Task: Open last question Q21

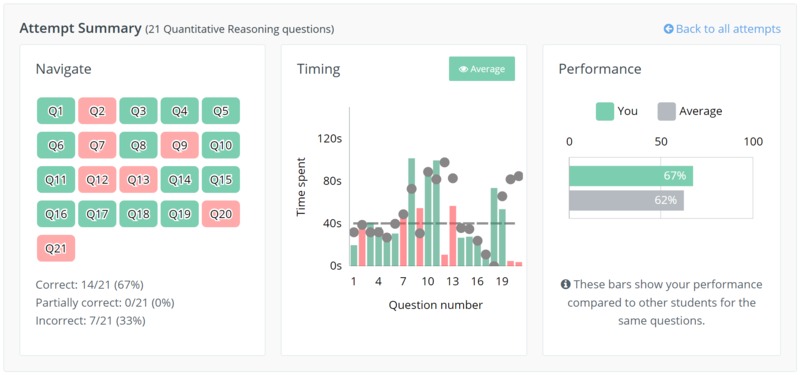Action: pyautogui.click(x=56, y=248)
